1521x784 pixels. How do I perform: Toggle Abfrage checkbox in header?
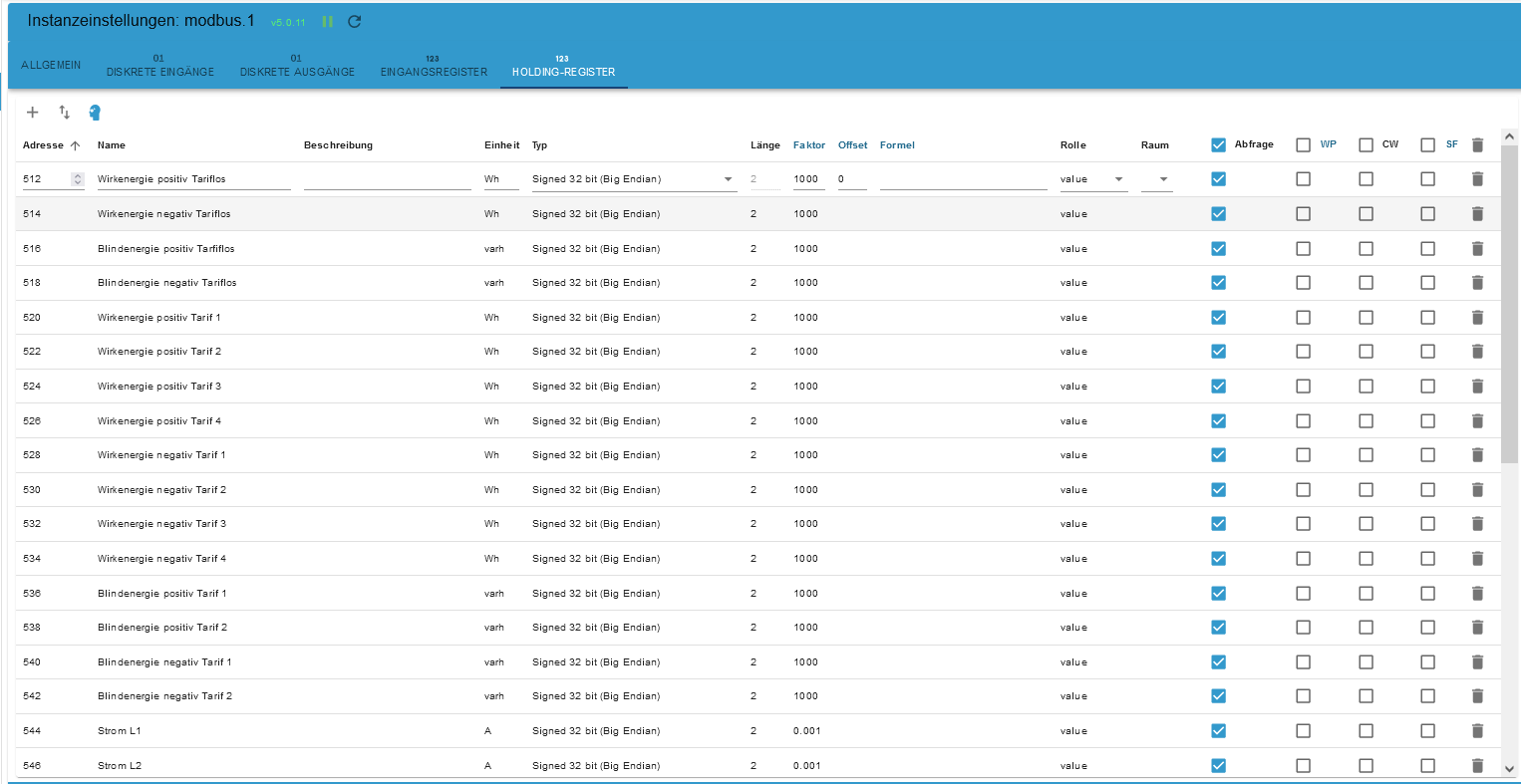1218,145
